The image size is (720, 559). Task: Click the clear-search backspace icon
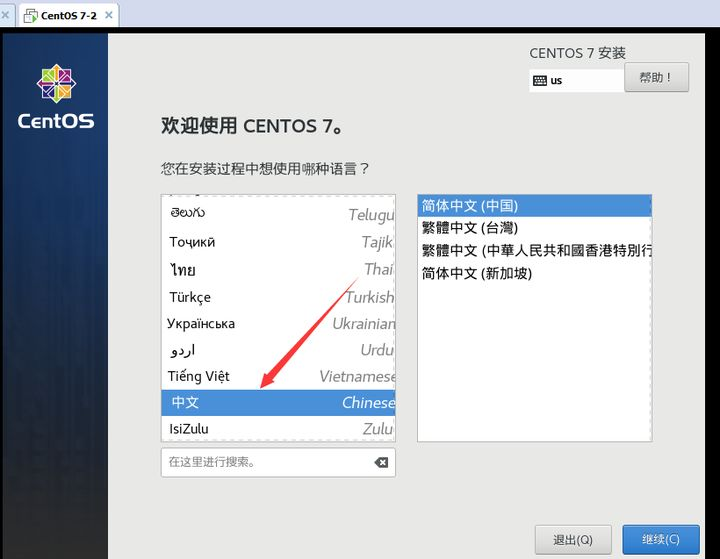[381, 463]
